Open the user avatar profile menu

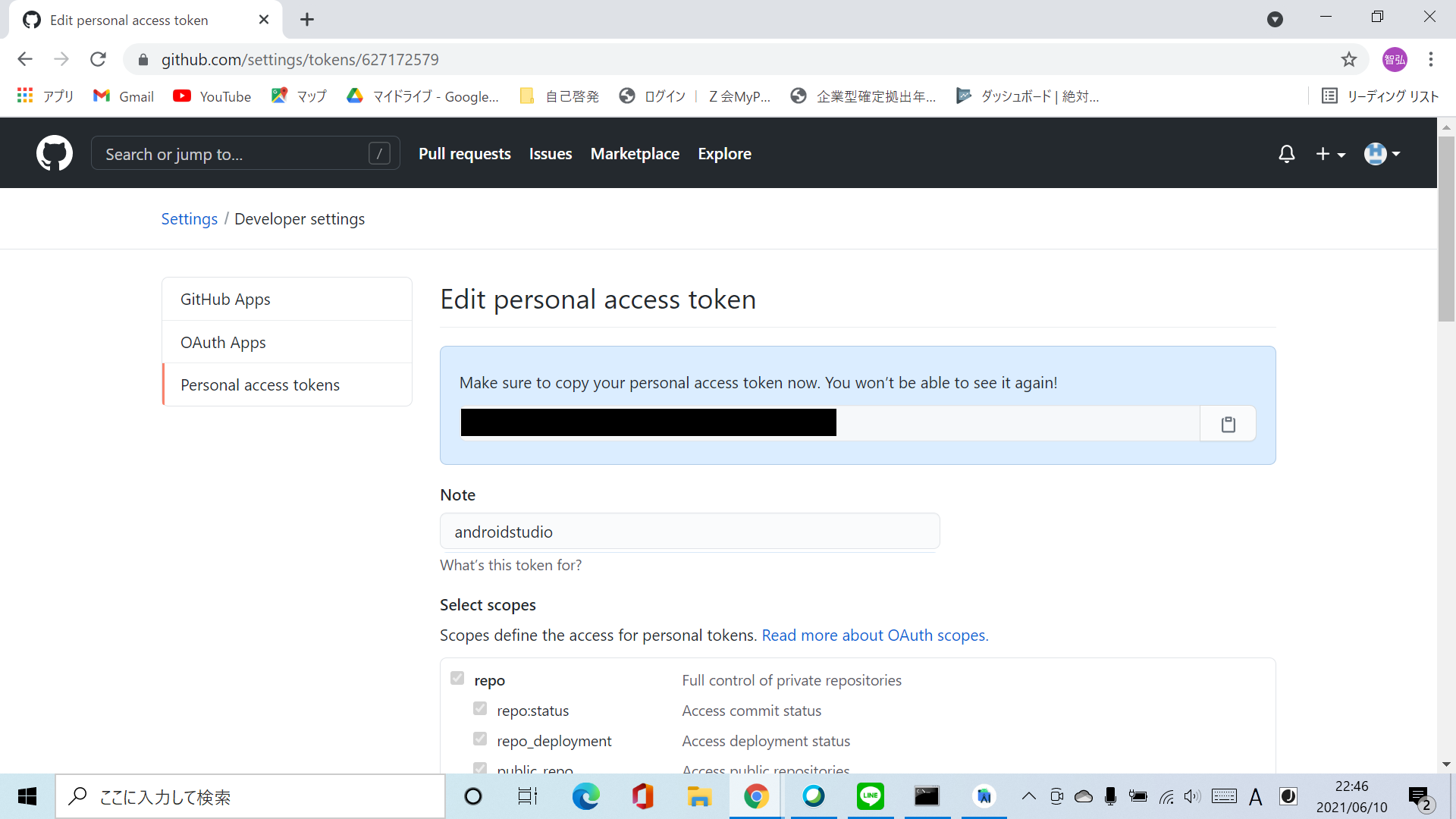(x=1382, y=154)
